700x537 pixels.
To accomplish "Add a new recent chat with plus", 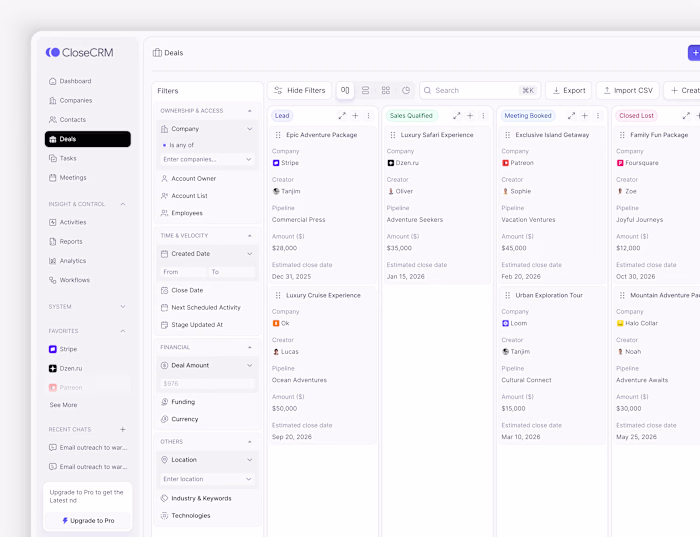I will point(123,429).
